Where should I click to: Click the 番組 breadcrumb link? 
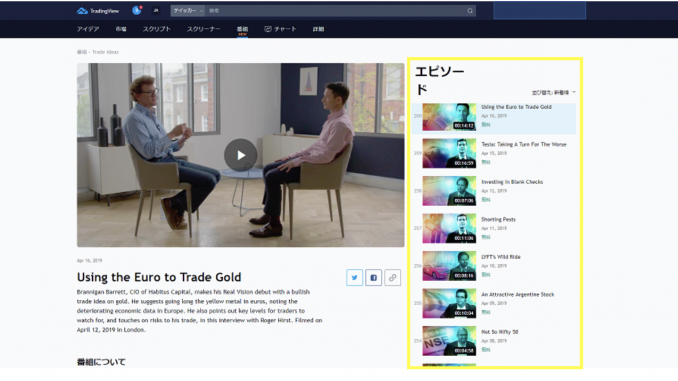pyautogui.click(x=82, y=52)
